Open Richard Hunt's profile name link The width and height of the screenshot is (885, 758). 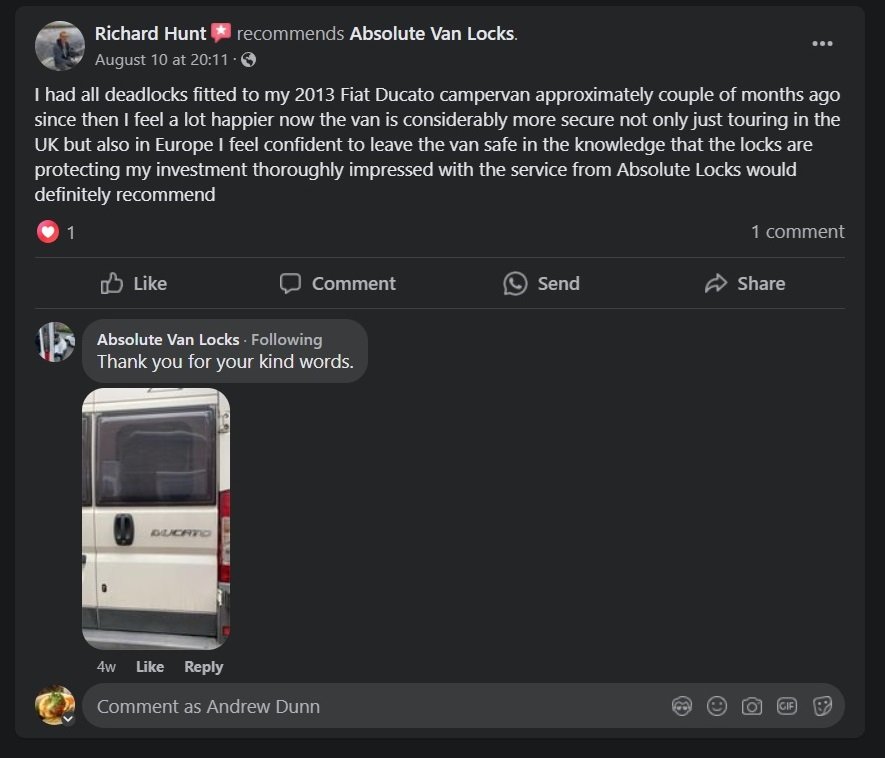150,34
